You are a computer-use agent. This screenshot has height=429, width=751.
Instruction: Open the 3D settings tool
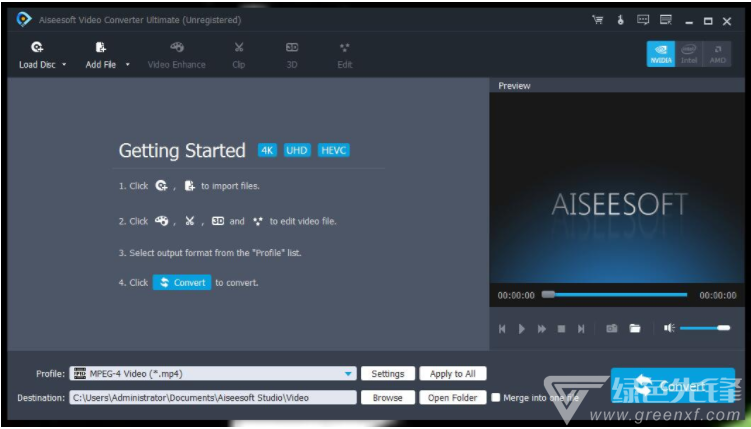(x=292, y=47)
